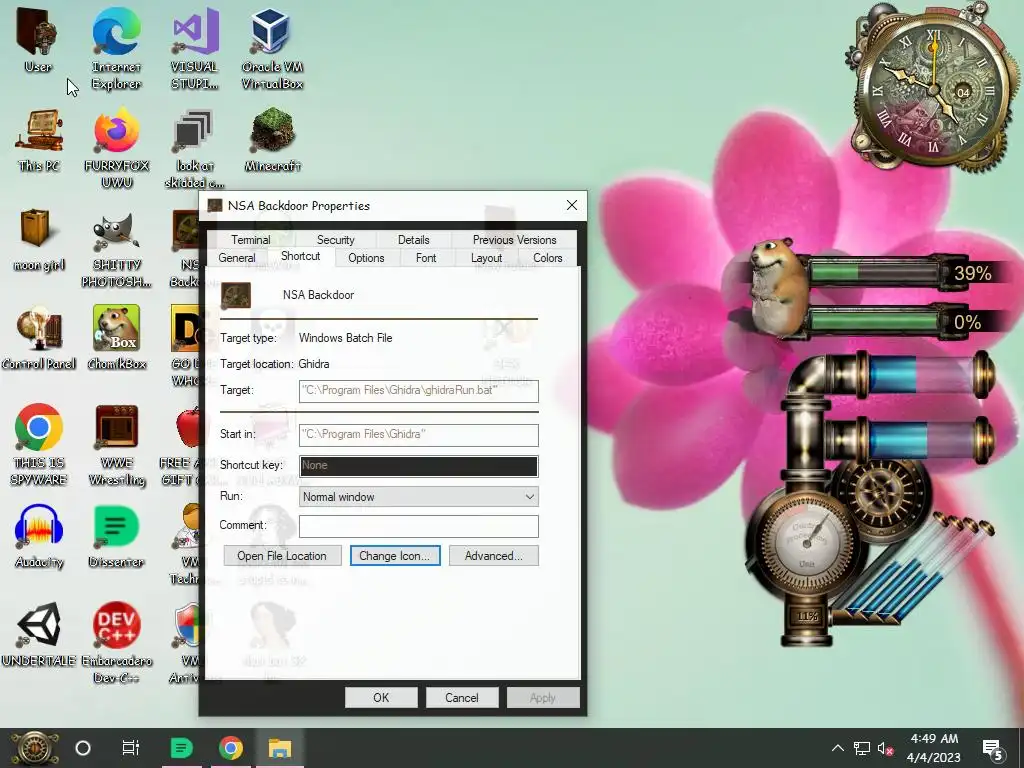Screen dimensions: 1024x768
Task: Switch to the Options tab
Action: click(x=366, y=258)
